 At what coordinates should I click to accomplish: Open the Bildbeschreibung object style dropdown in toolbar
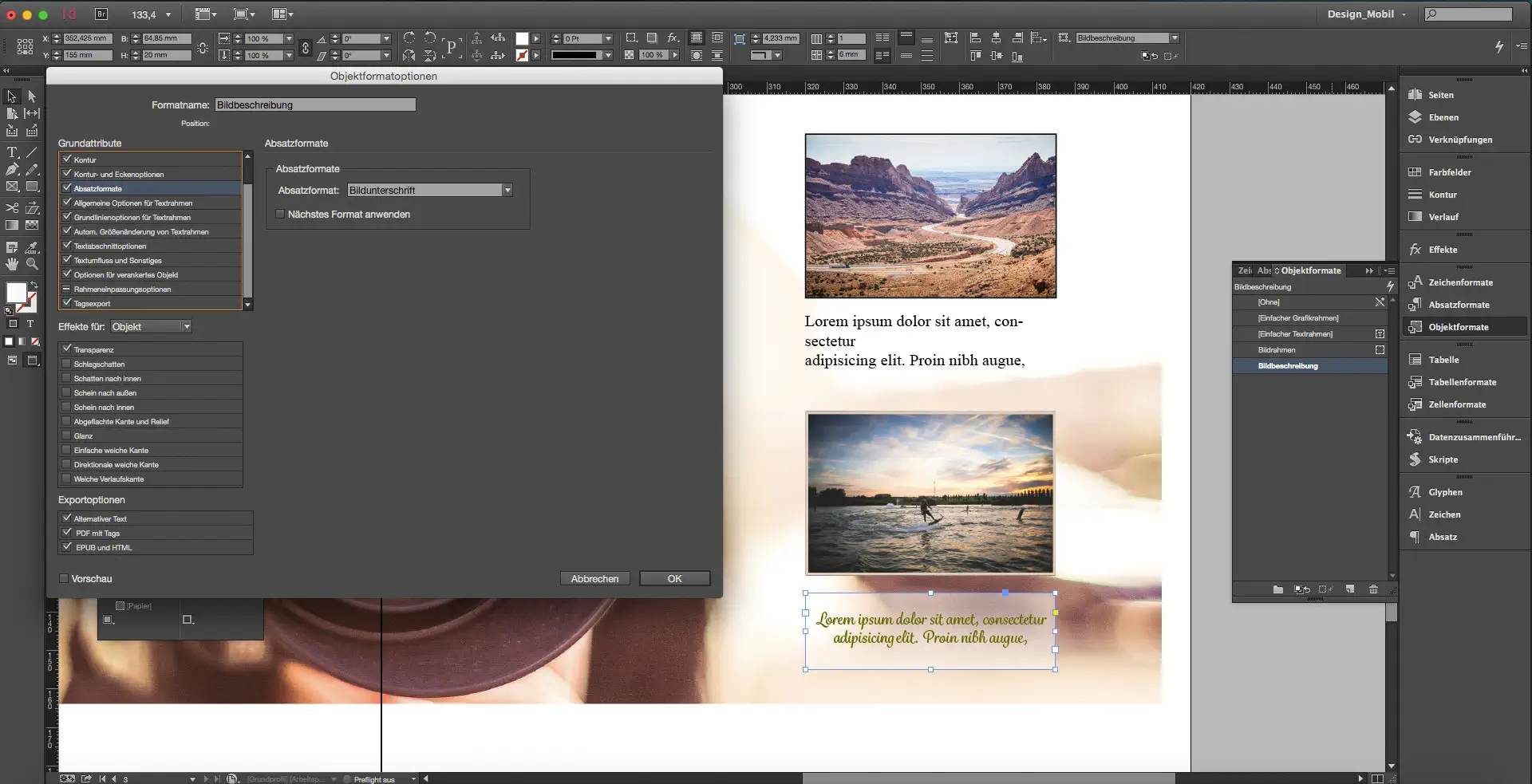tap(1173, 37)
